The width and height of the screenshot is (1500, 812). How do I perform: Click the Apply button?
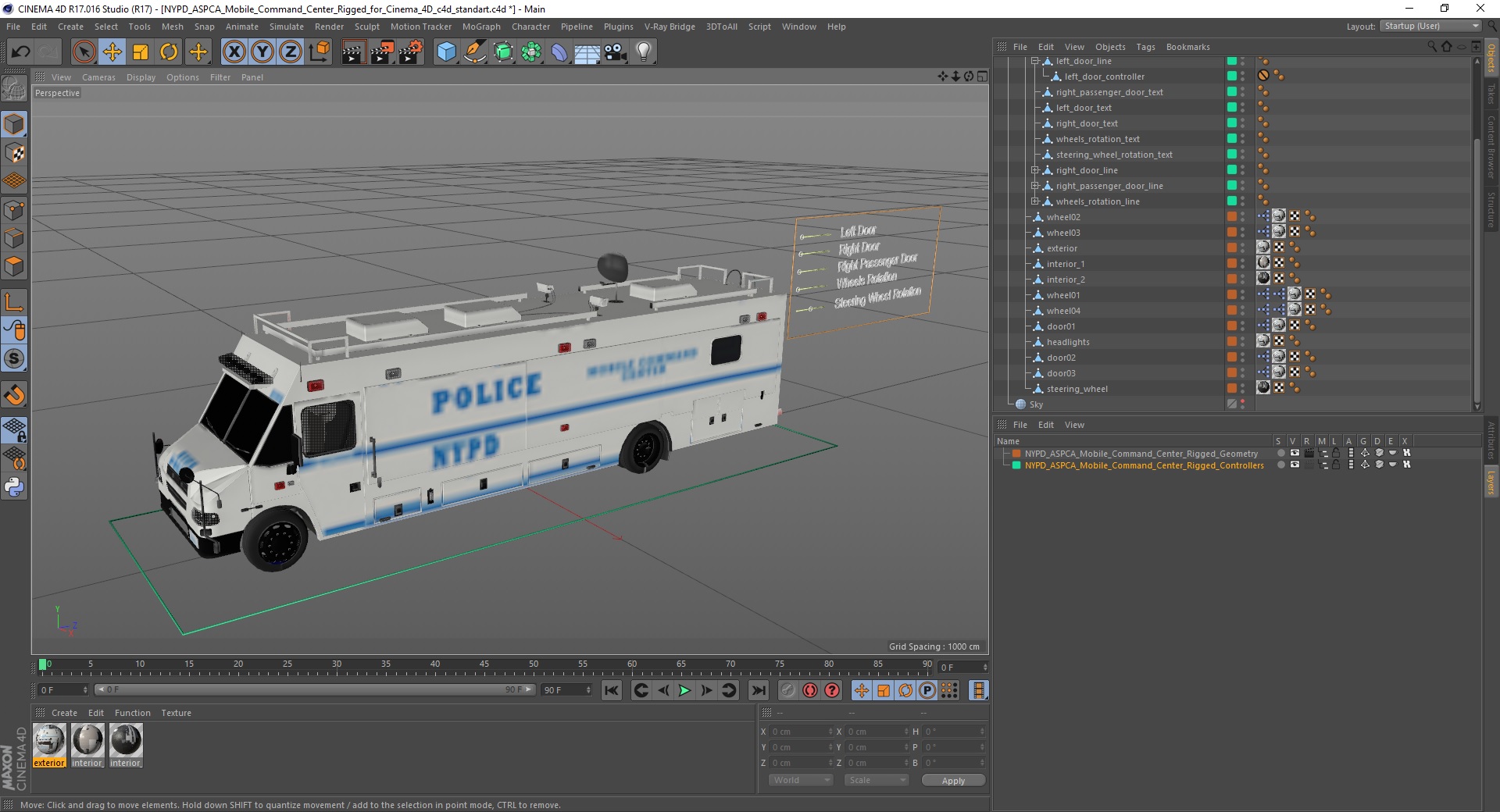pos(953,780)
